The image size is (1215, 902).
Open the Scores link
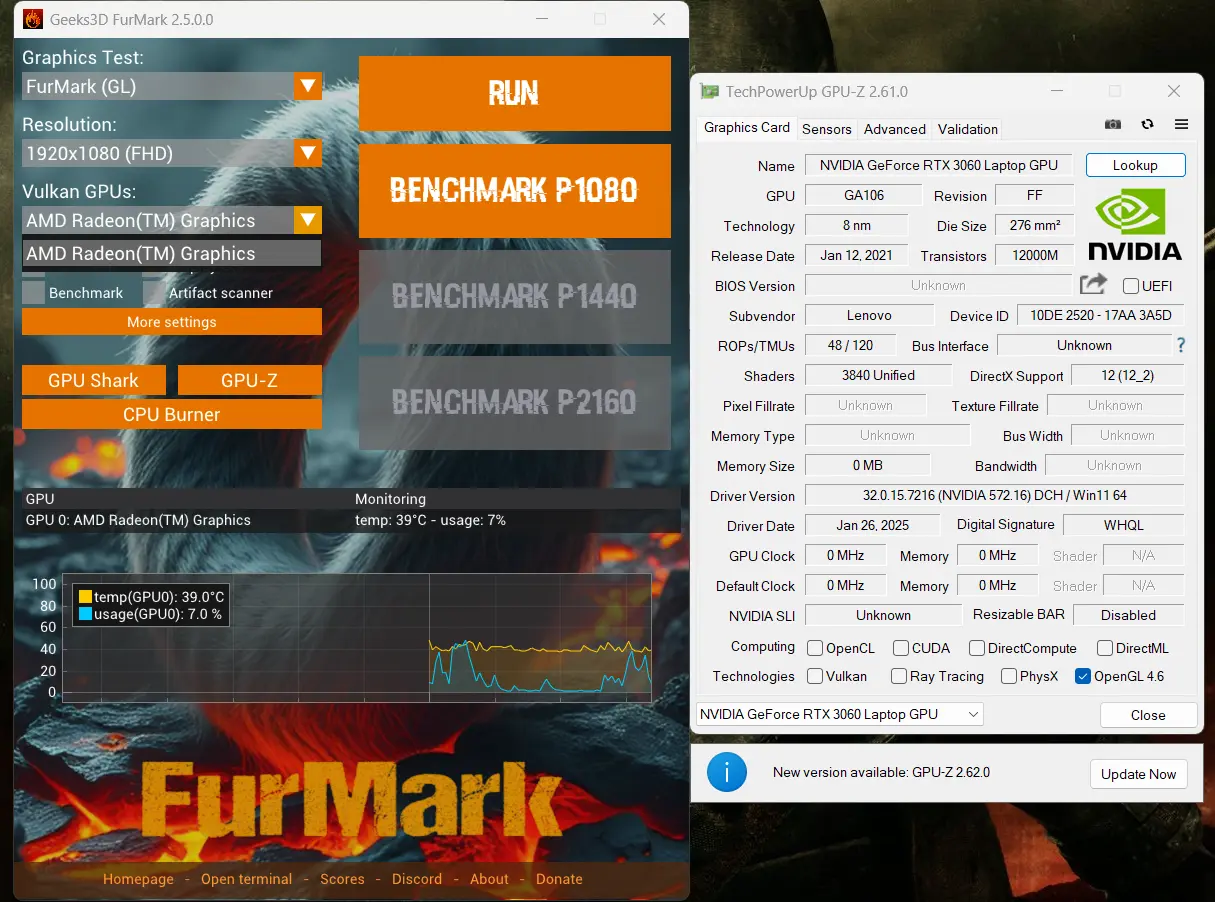coord(342,879)
